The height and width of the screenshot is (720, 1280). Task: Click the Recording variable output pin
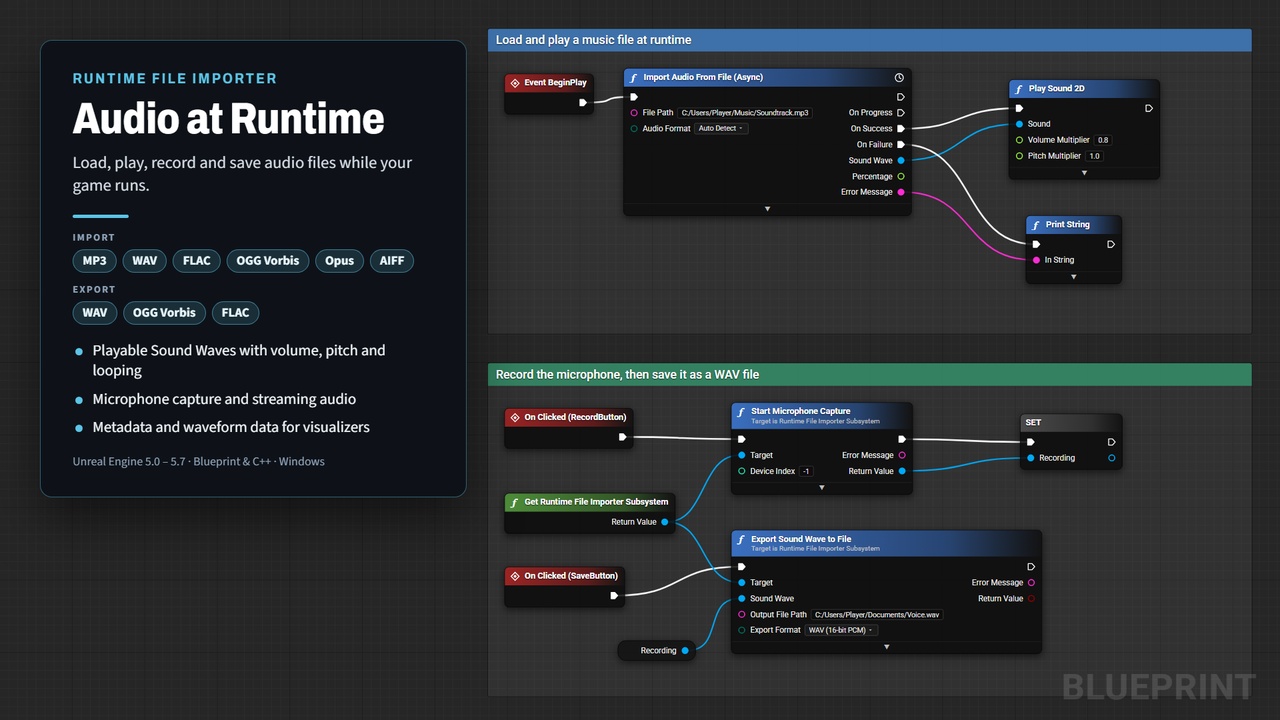coord(685,650)
